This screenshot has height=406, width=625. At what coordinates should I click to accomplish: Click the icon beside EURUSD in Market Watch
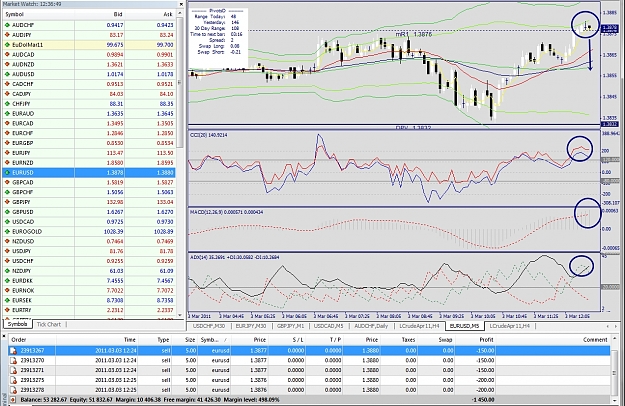tap(7, 173)
